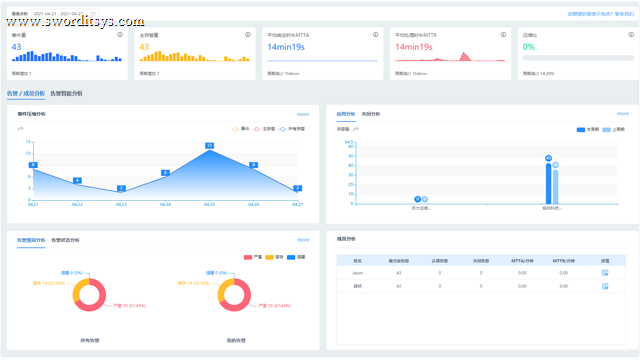
Task: Click the info icon on the 事件量 card
Action: pos(120,35)
